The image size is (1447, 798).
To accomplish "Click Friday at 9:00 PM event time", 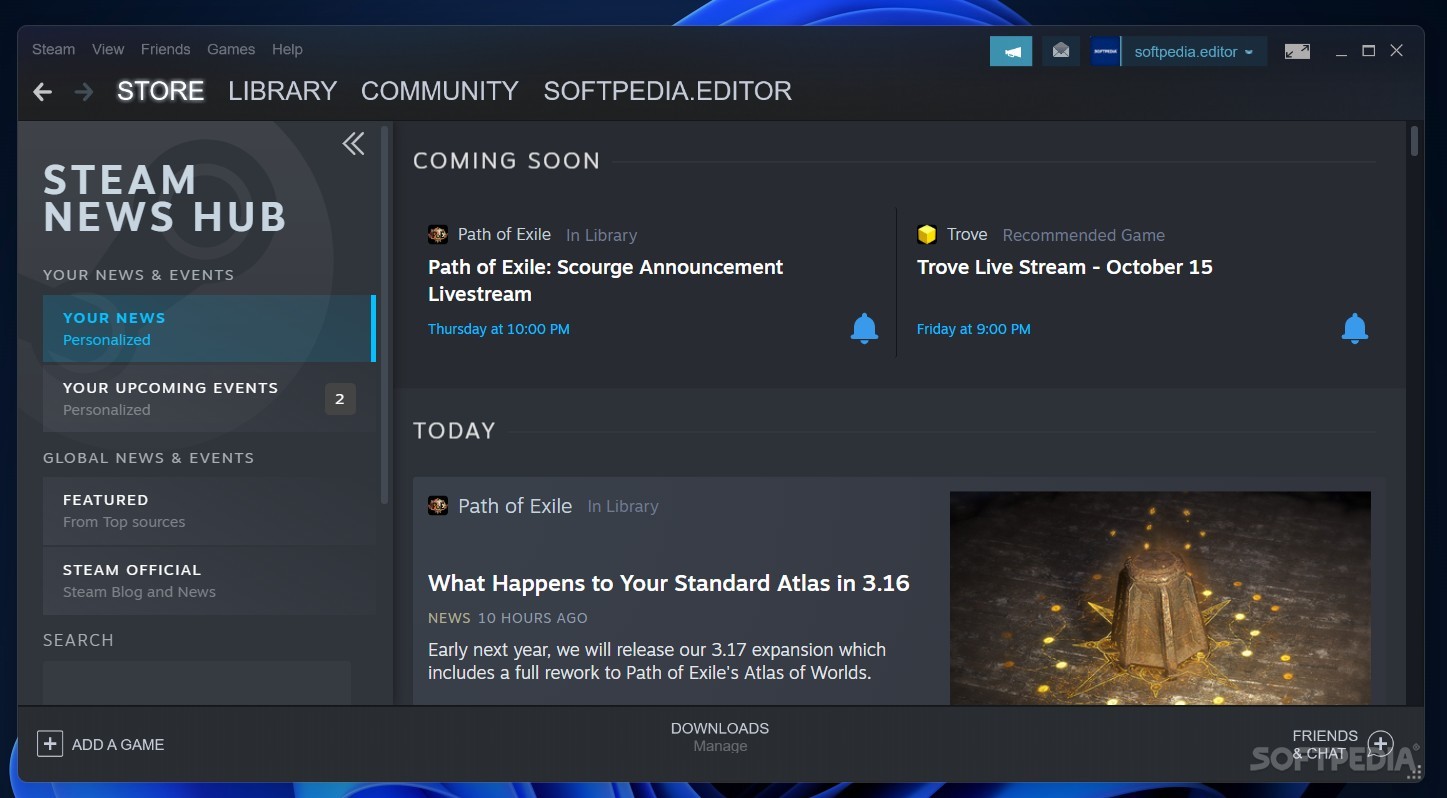I will 973,329.
